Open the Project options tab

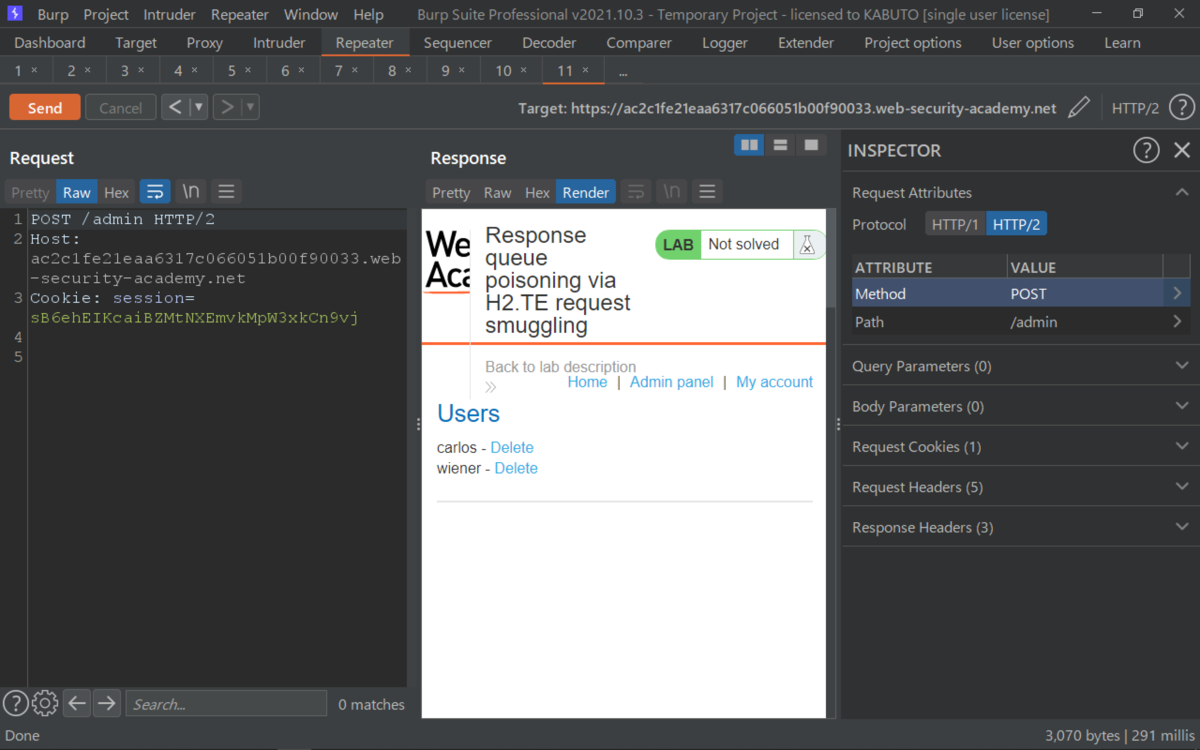point(913,43)
